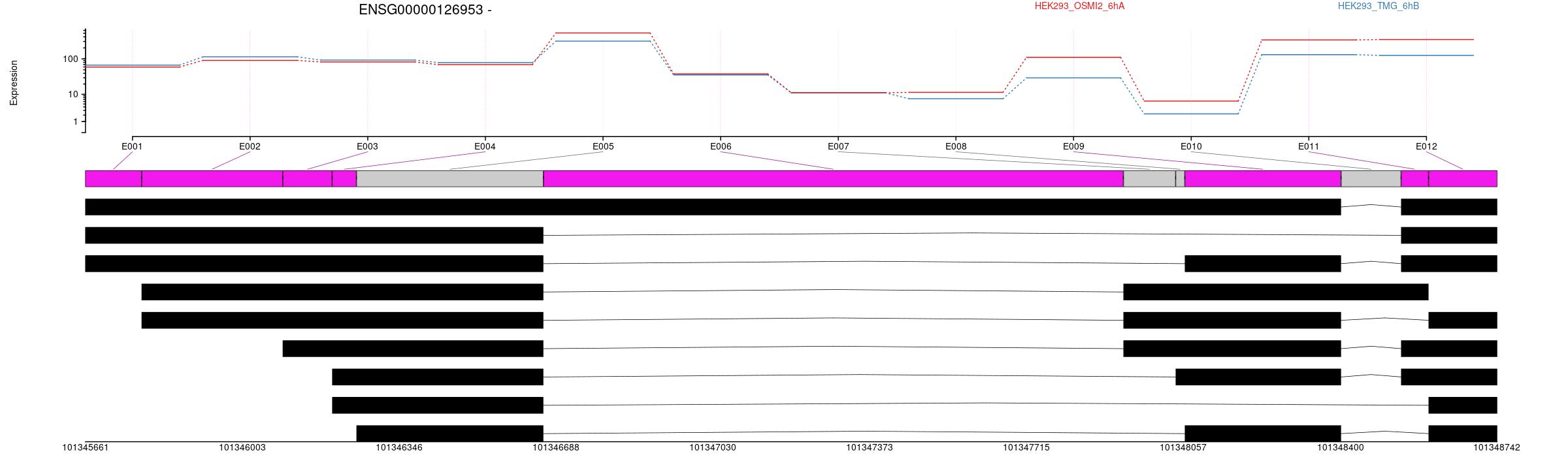Click the y-axis value 10
Screen dimensions: 1568x457
[x=73, y=95]
